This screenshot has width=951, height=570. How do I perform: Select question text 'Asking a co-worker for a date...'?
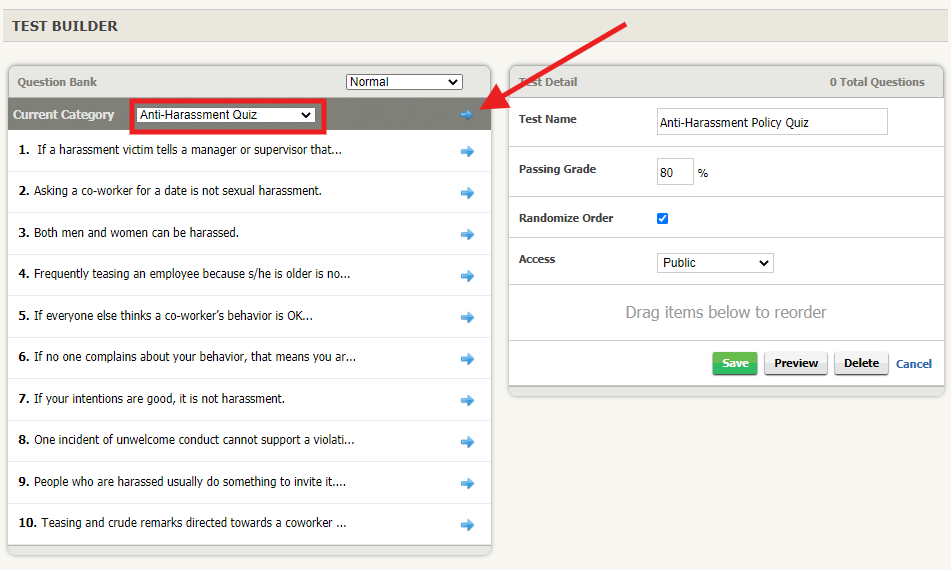[178, 191]
